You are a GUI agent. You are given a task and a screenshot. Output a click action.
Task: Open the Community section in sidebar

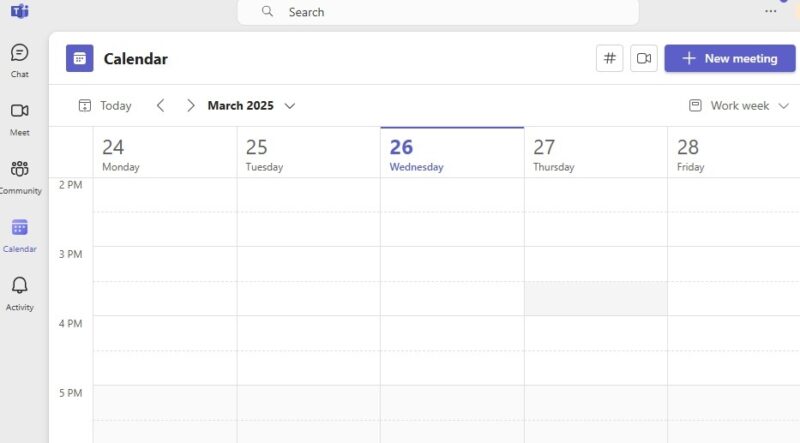[x=19, y=177]
